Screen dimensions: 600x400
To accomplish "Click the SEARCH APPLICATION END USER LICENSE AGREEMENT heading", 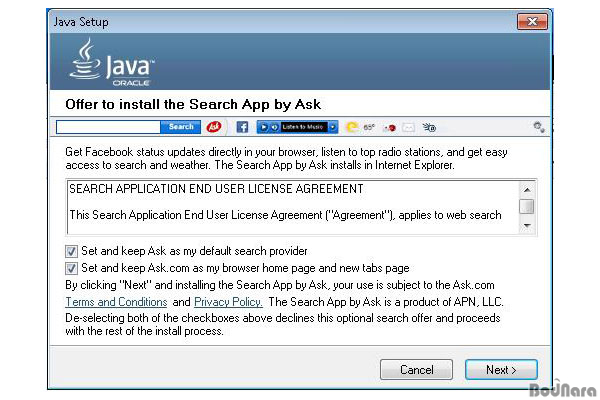I will 216,189.
